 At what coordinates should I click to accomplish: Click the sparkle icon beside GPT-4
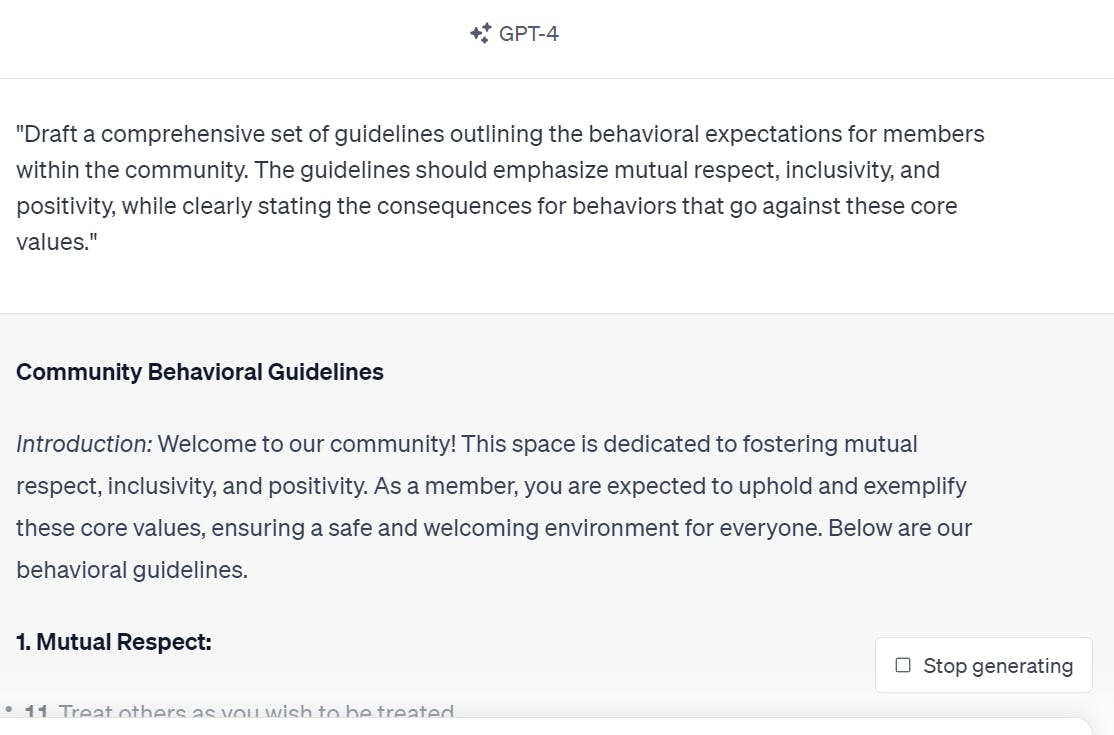pyautogui.click(x=479, y=34)
